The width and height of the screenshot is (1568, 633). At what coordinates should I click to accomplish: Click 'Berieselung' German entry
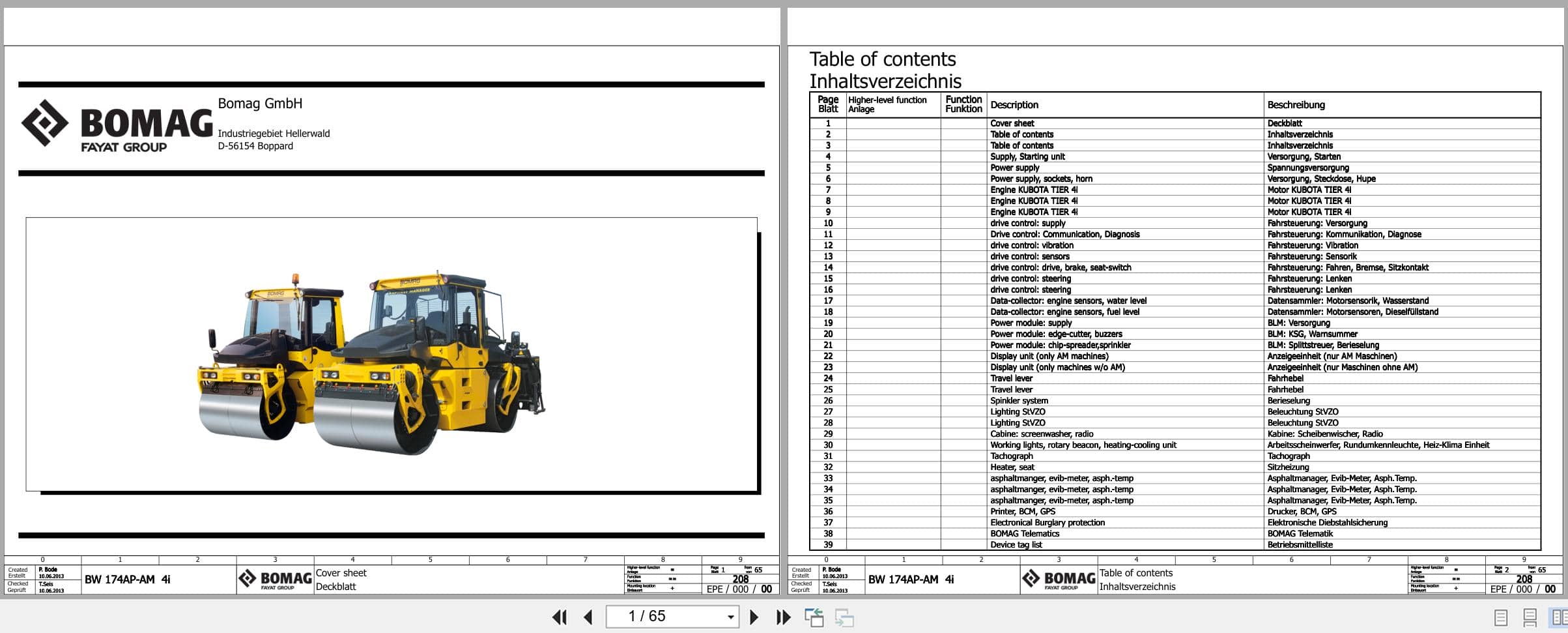coord(1289,400)
